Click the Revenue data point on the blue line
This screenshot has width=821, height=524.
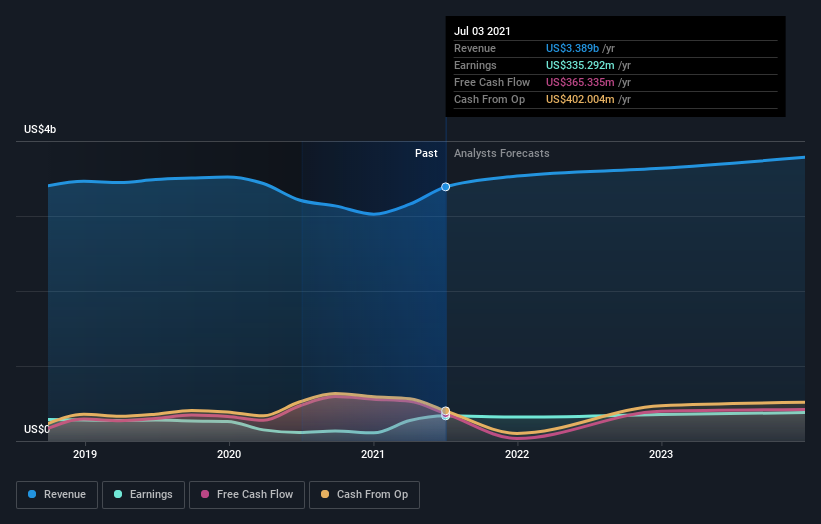pyautogui.click(x=446, y=187)
